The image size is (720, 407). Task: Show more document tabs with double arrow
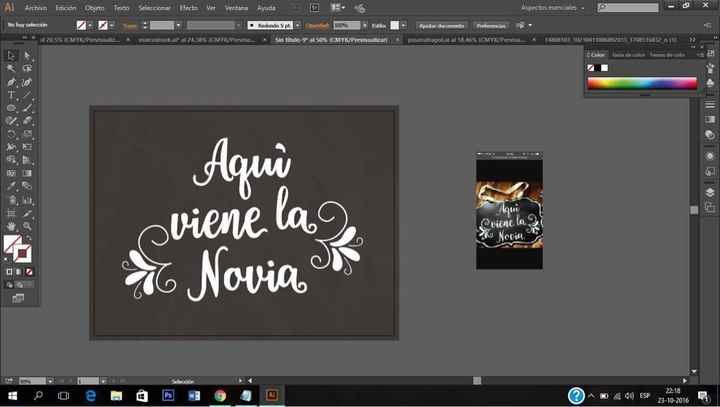[692, 40]
